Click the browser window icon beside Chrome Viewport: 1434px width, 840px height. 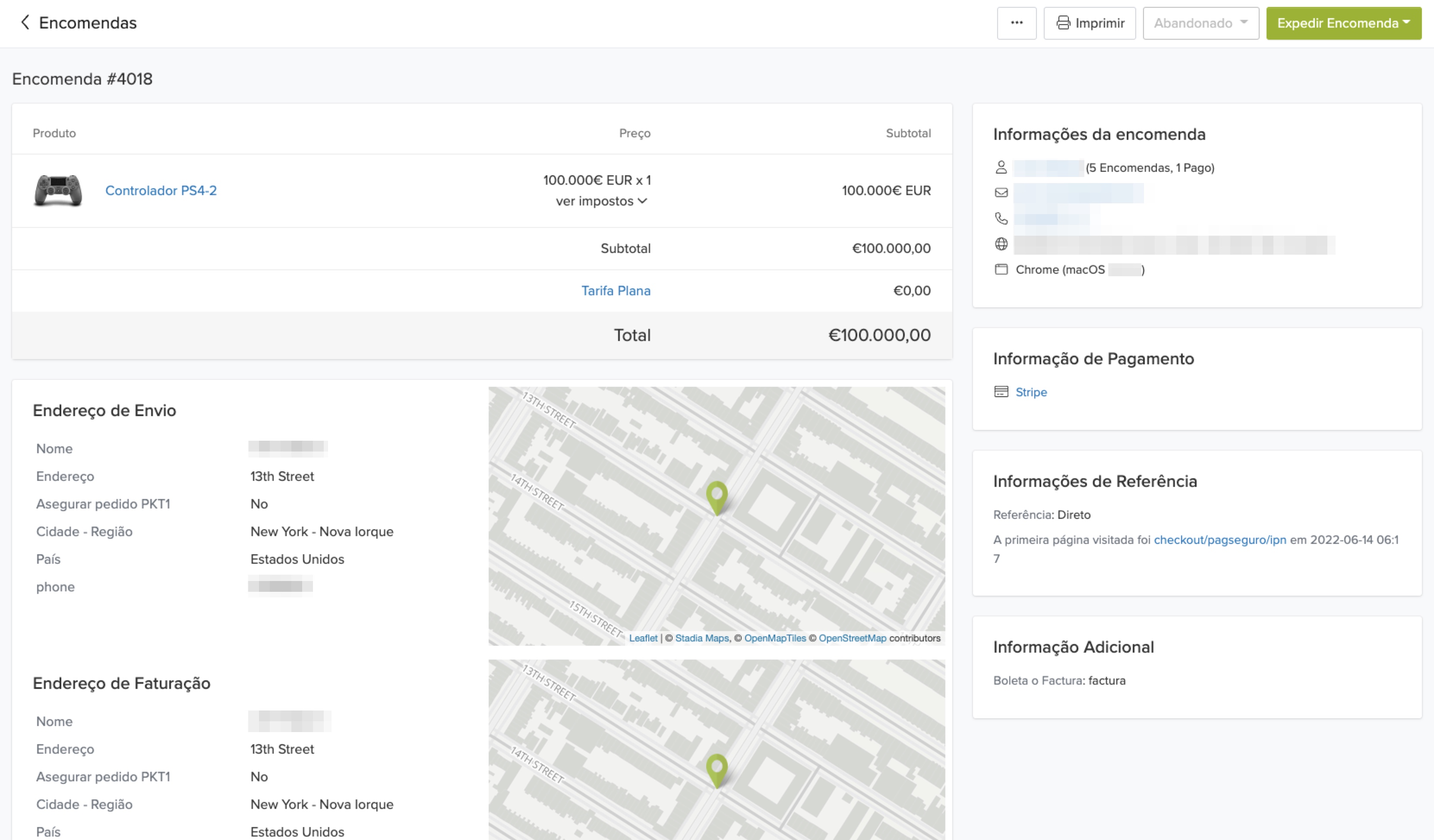click(1001, 270)
